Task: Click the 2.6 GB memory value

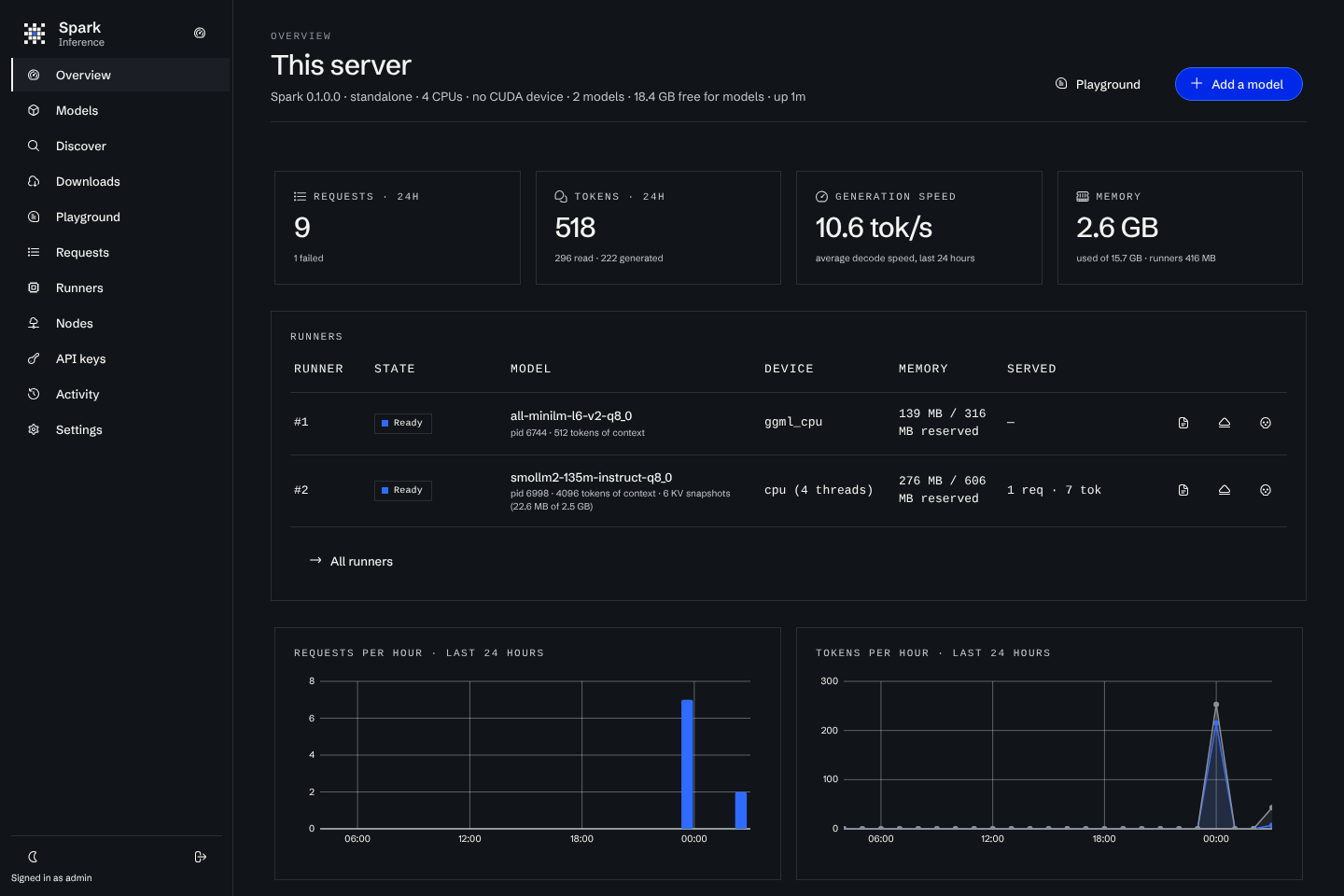Action: pyautogui.click(x=1117, y=228)
